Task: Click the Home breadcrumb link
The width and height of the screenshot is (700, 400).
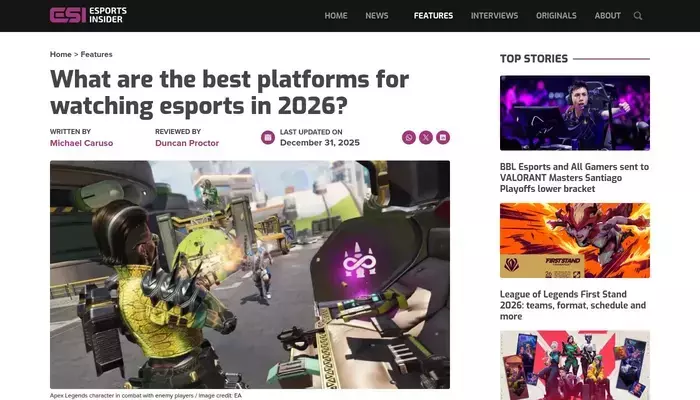Action: (x=61, y=54)
